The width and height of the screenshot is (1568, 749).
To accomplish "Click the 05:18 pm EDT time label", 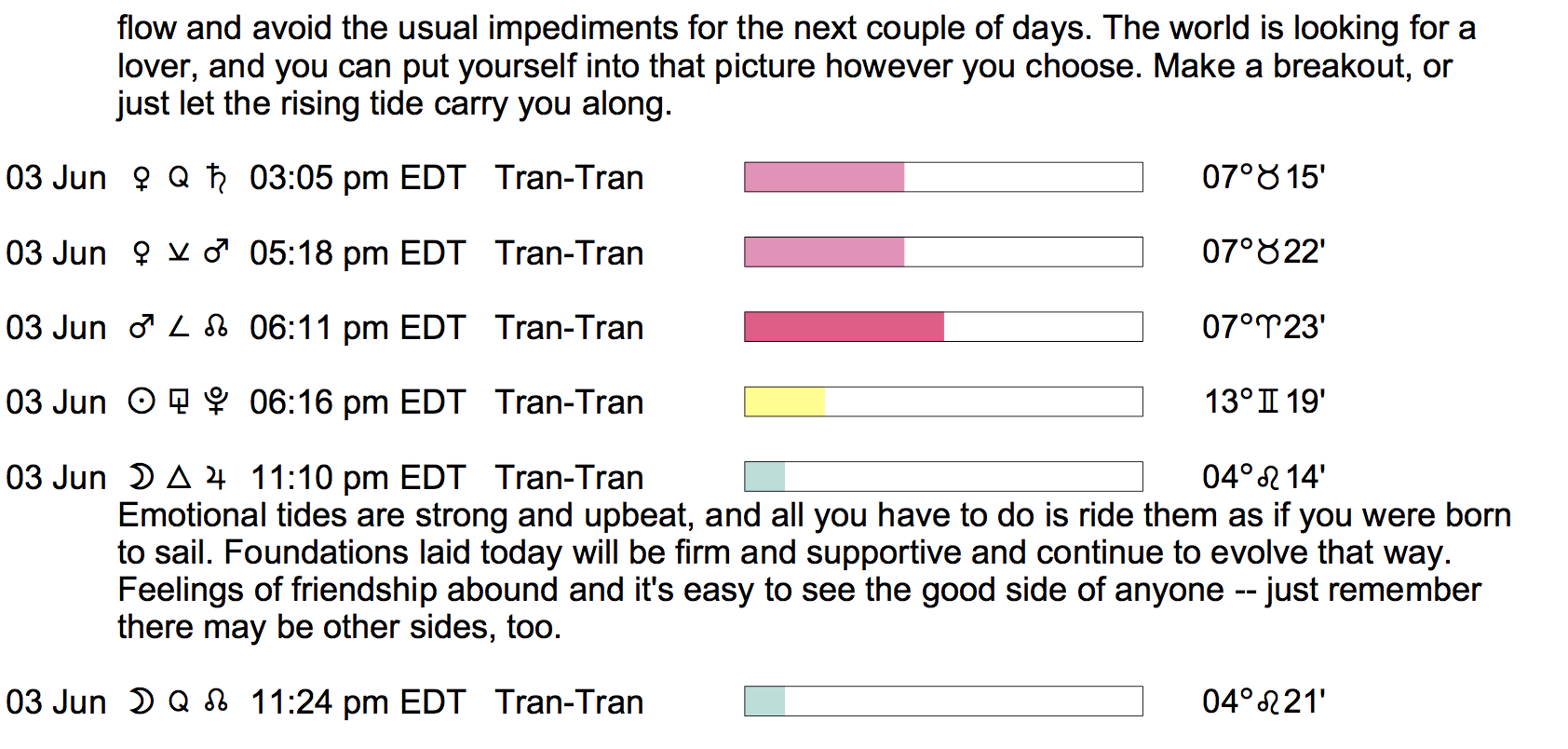I will pos(357,252).
